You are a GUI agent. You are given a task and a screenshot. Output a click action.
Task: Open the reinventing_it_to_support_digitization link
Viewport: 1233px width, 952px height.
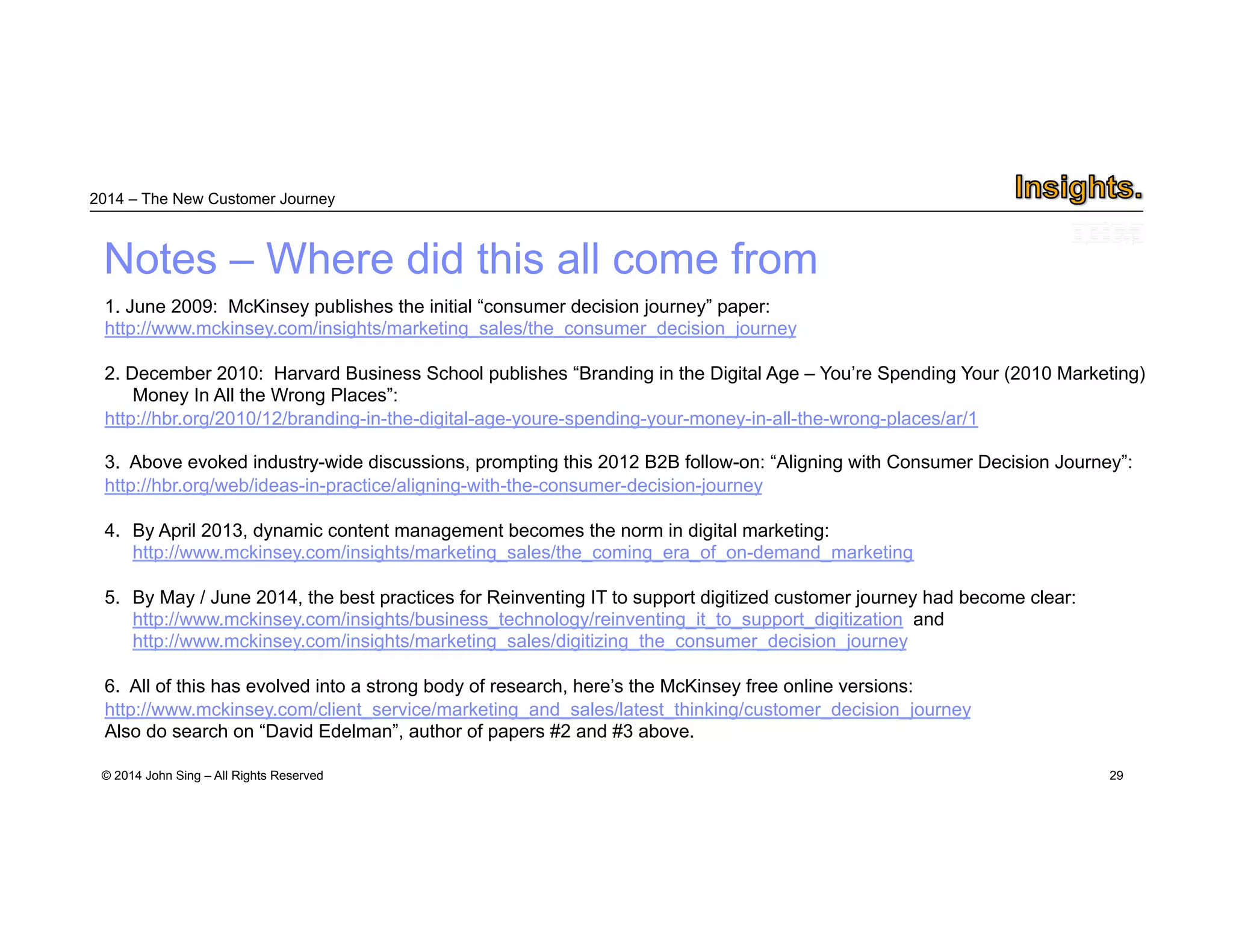click(518, 619)
